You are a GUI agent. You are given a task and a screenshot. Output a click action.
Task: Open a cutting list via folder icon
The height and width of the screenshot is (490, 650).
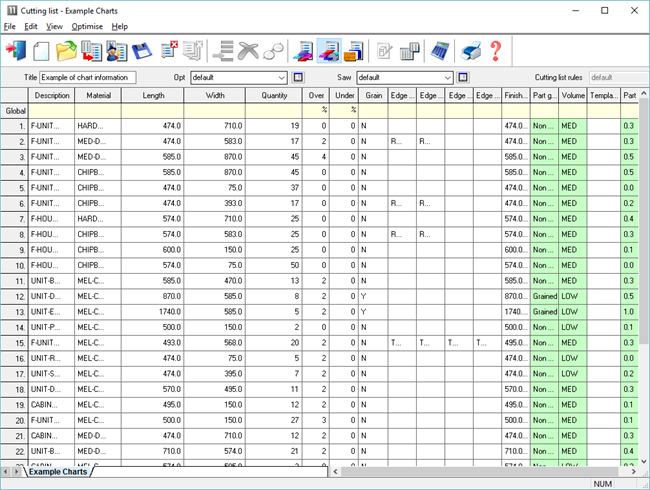[x=67, y=50]
